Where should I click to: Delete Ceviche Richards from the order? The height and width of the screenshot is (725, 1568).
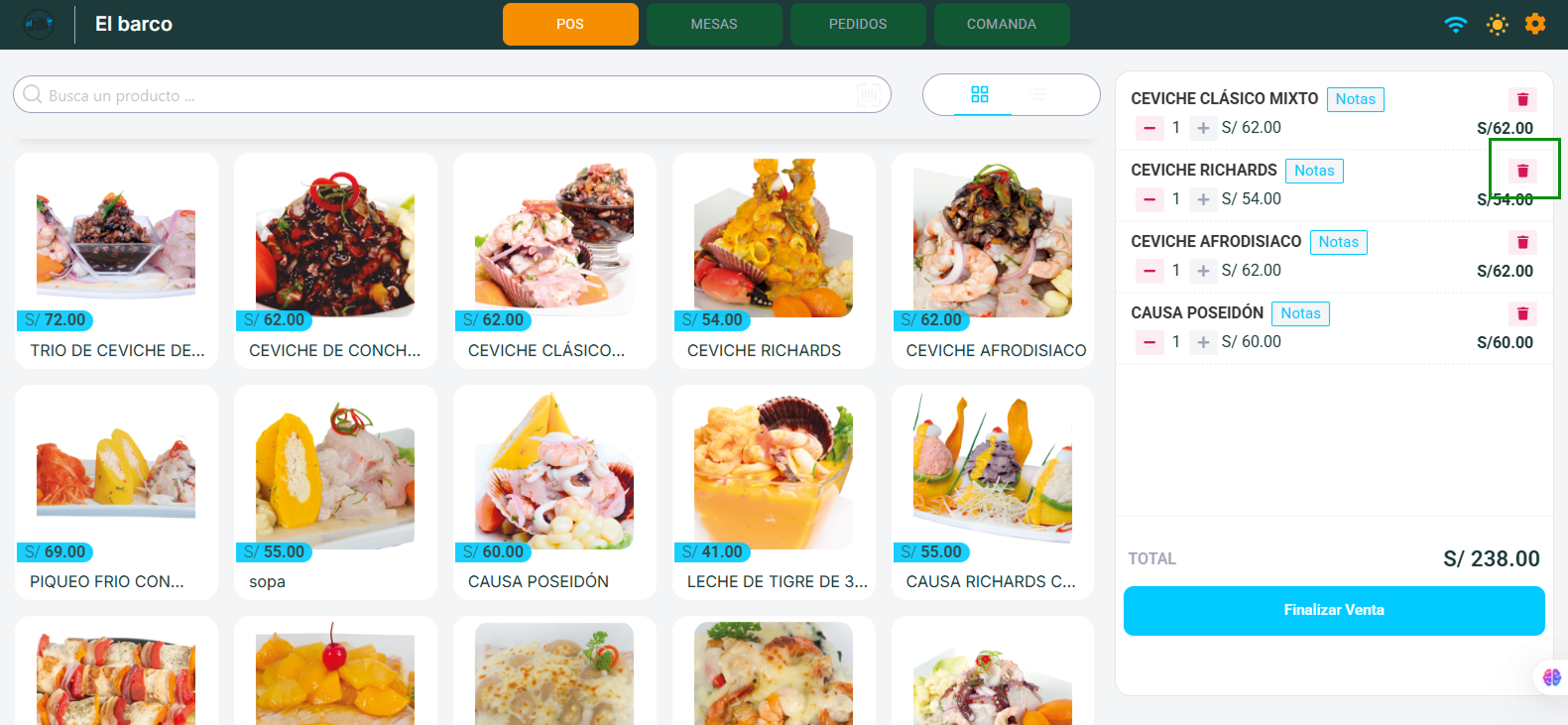point(1522,171)
